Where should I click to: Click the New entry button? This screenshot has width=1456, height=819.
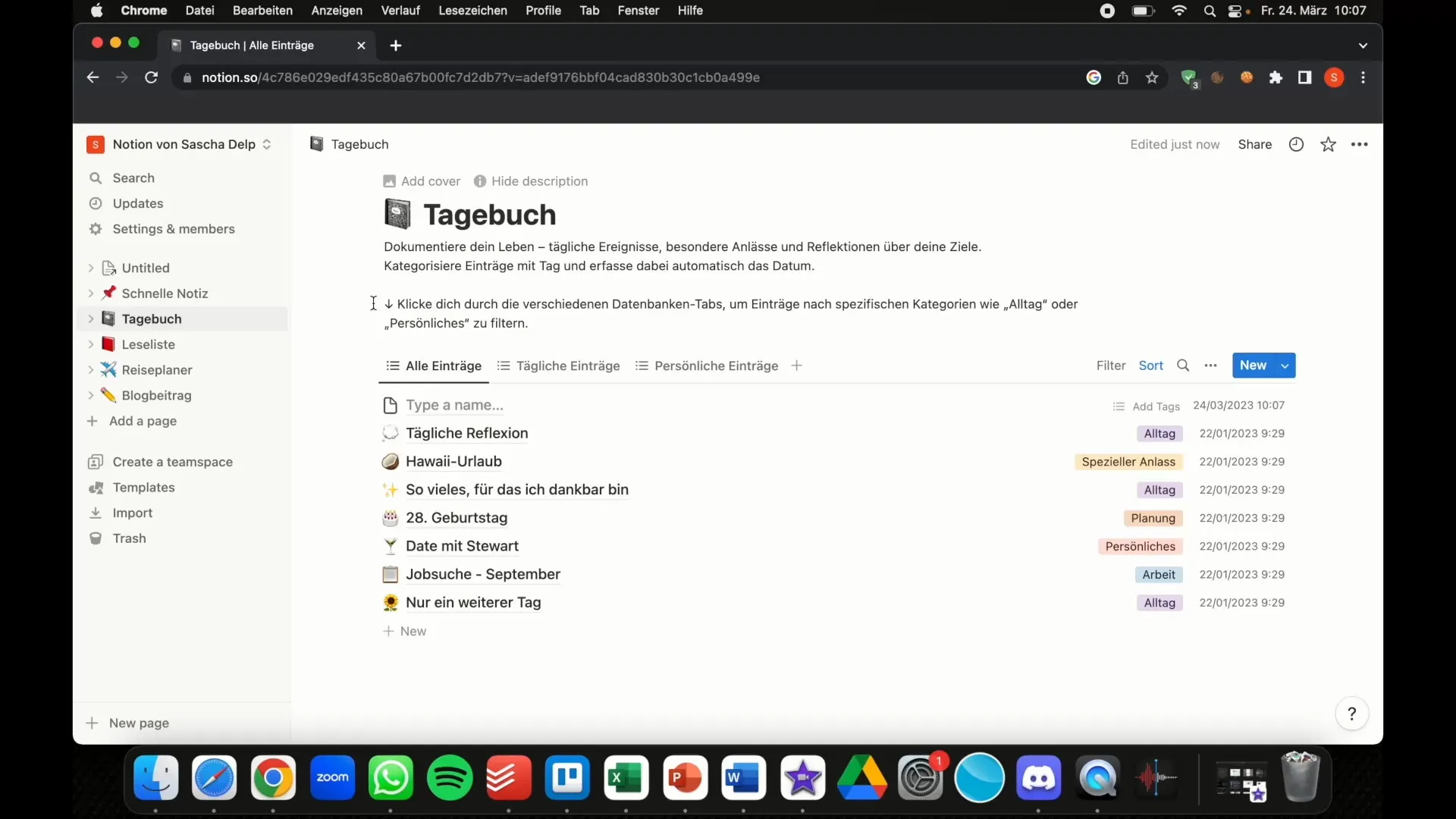pyautogui.click(x=1253, y=365)
